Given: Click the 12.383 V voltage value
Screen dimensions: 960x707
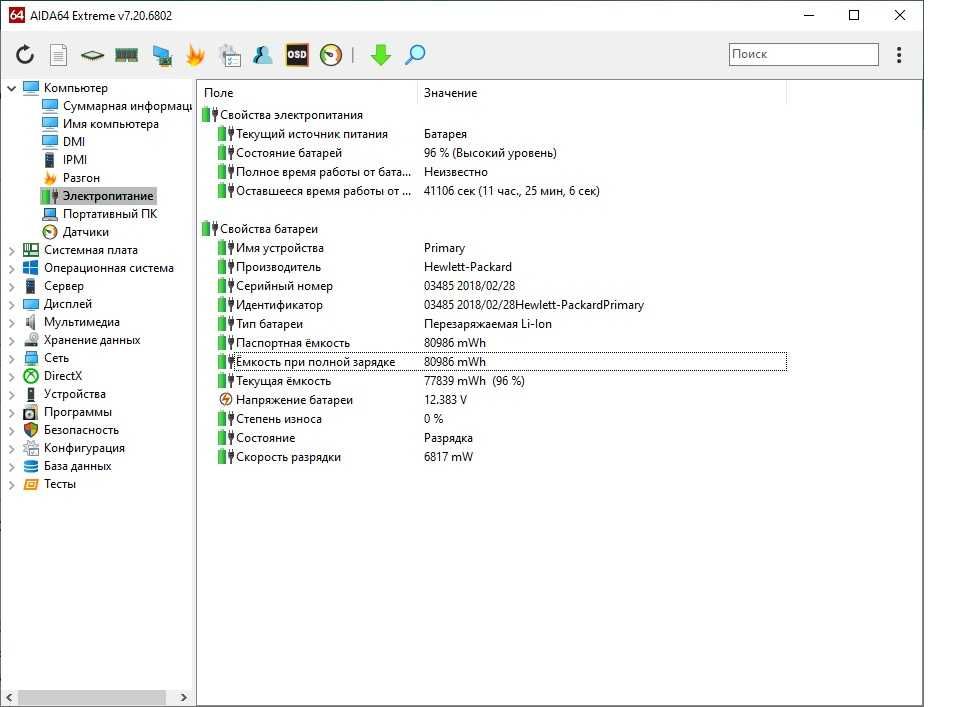Looking at the screenshot, I should point(445,400).
